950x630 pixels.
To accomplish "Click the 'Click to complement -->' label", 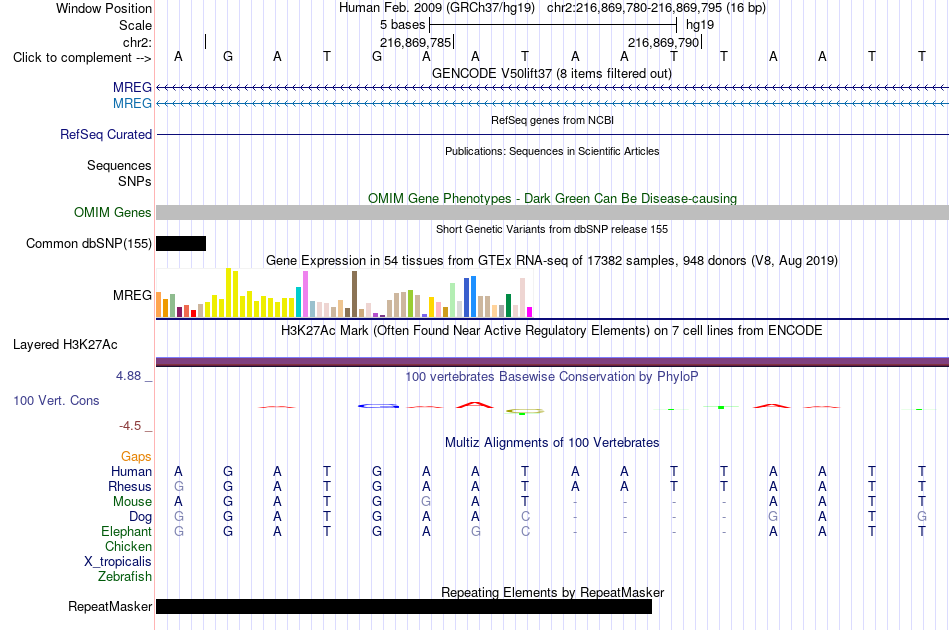I will coord(82,58).
